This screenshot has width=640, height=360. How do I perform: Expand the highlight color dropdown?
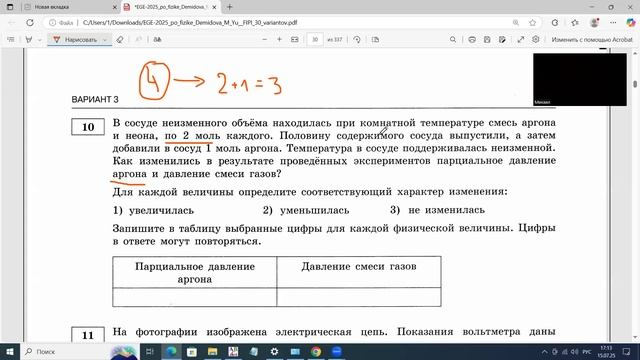point(40,40)
